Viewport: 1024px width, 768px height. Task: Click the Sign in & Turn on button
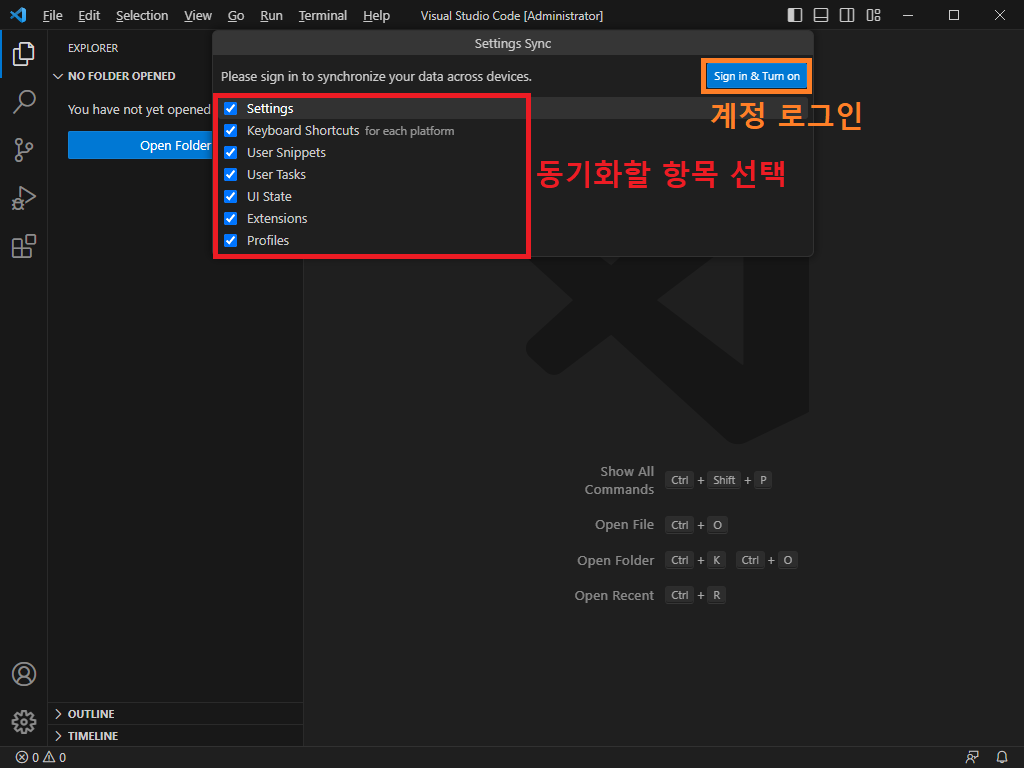pos(756,76)
